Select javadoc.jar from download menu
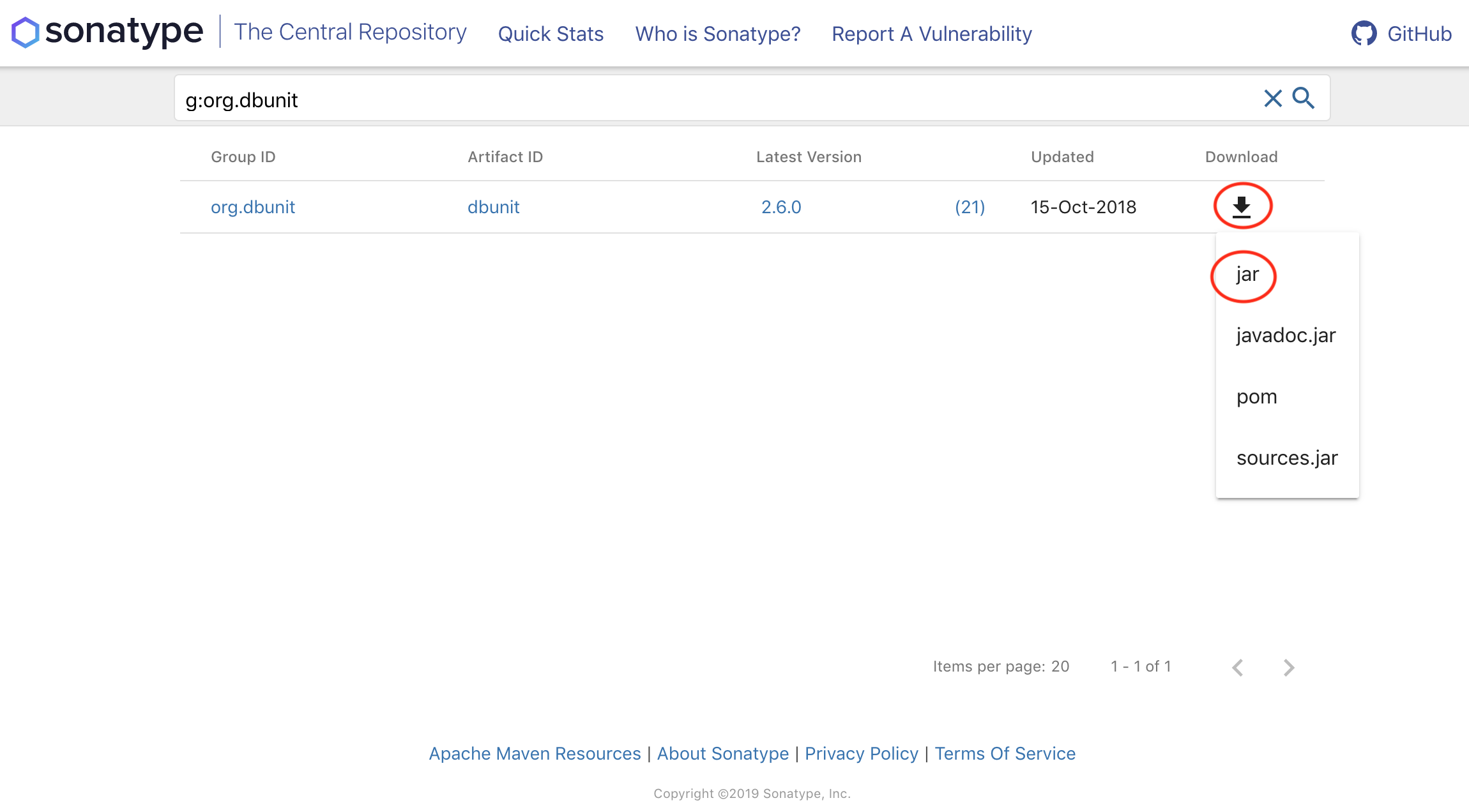 pyautogui.click(x=1286, y=335)
